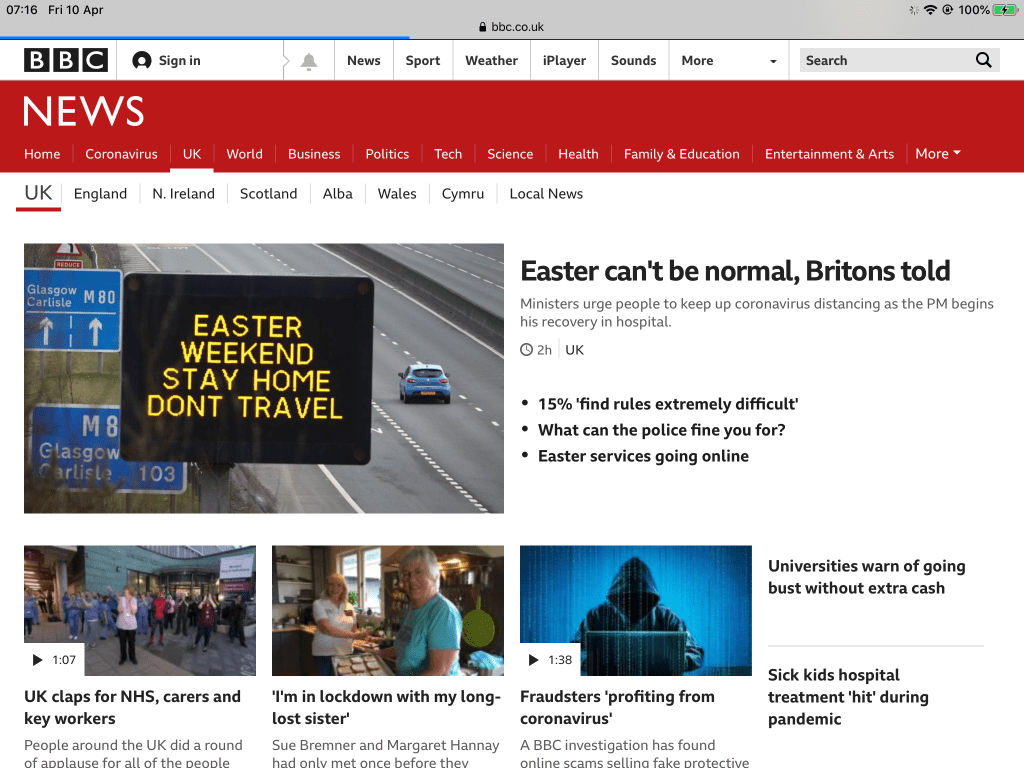Screen dimensions: 1024x768
Task: Open the iPlayer menu item
Action: pyautogui.click(x=564, y=60)
